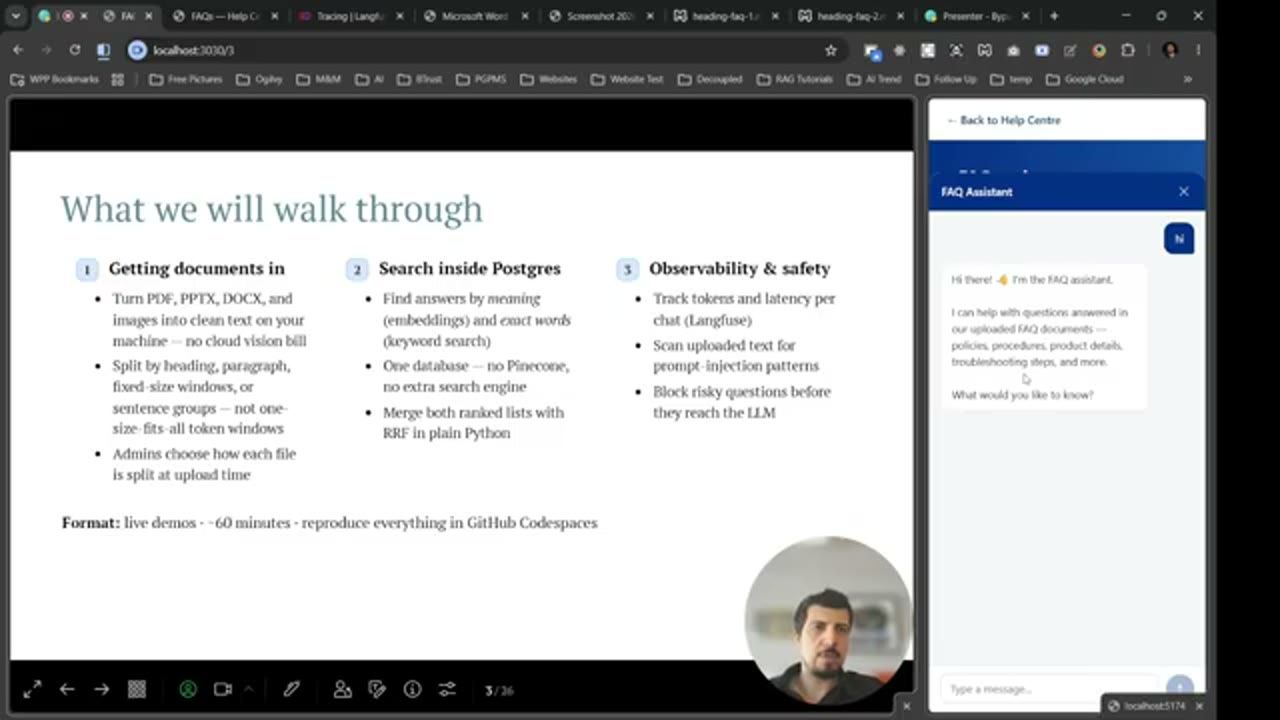Open the colorful circle extension icon
Viewport: 1280px width, 720px height.
[x=1099, y=50]
